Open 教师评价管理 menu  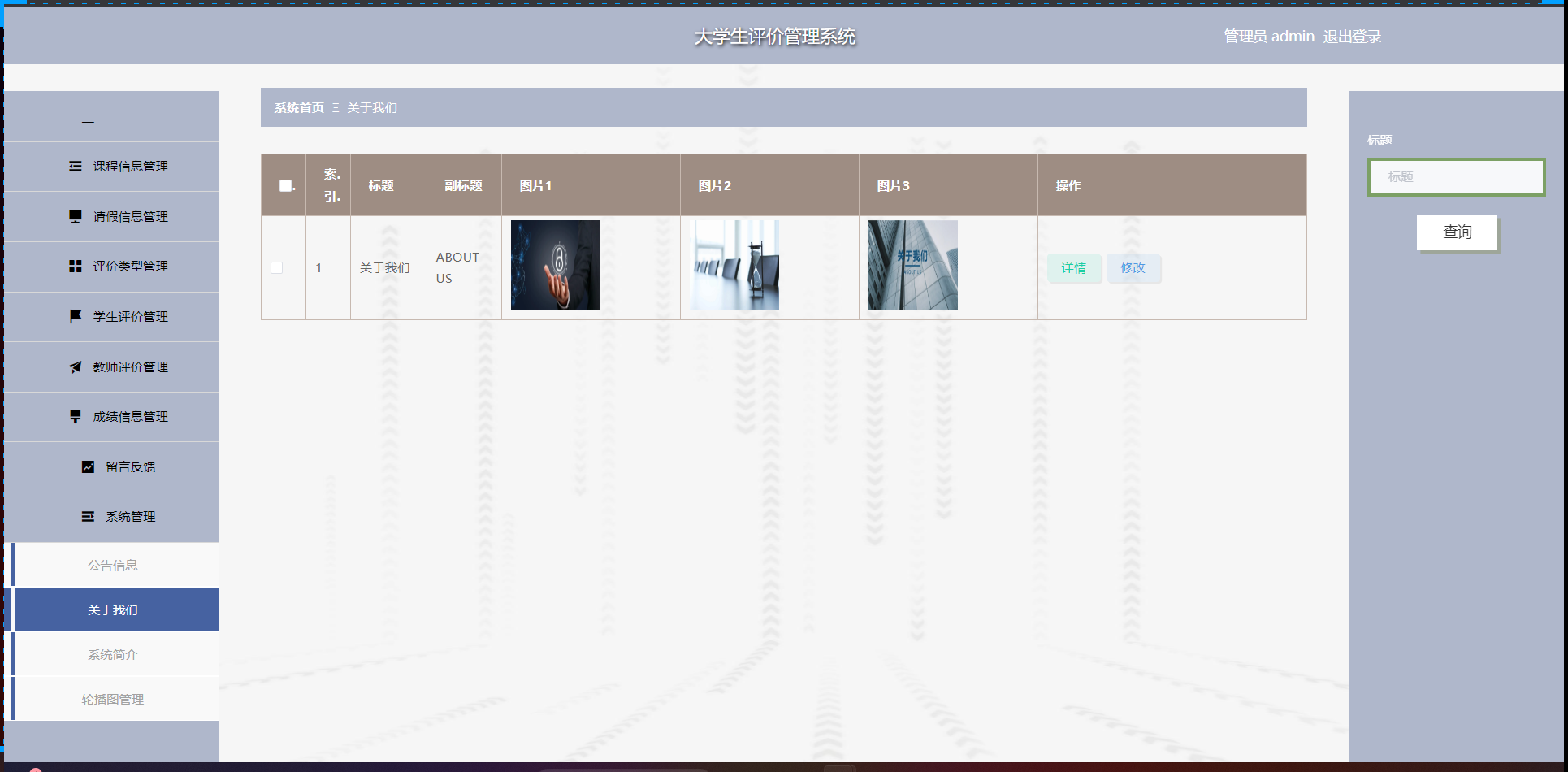[111, 367]
